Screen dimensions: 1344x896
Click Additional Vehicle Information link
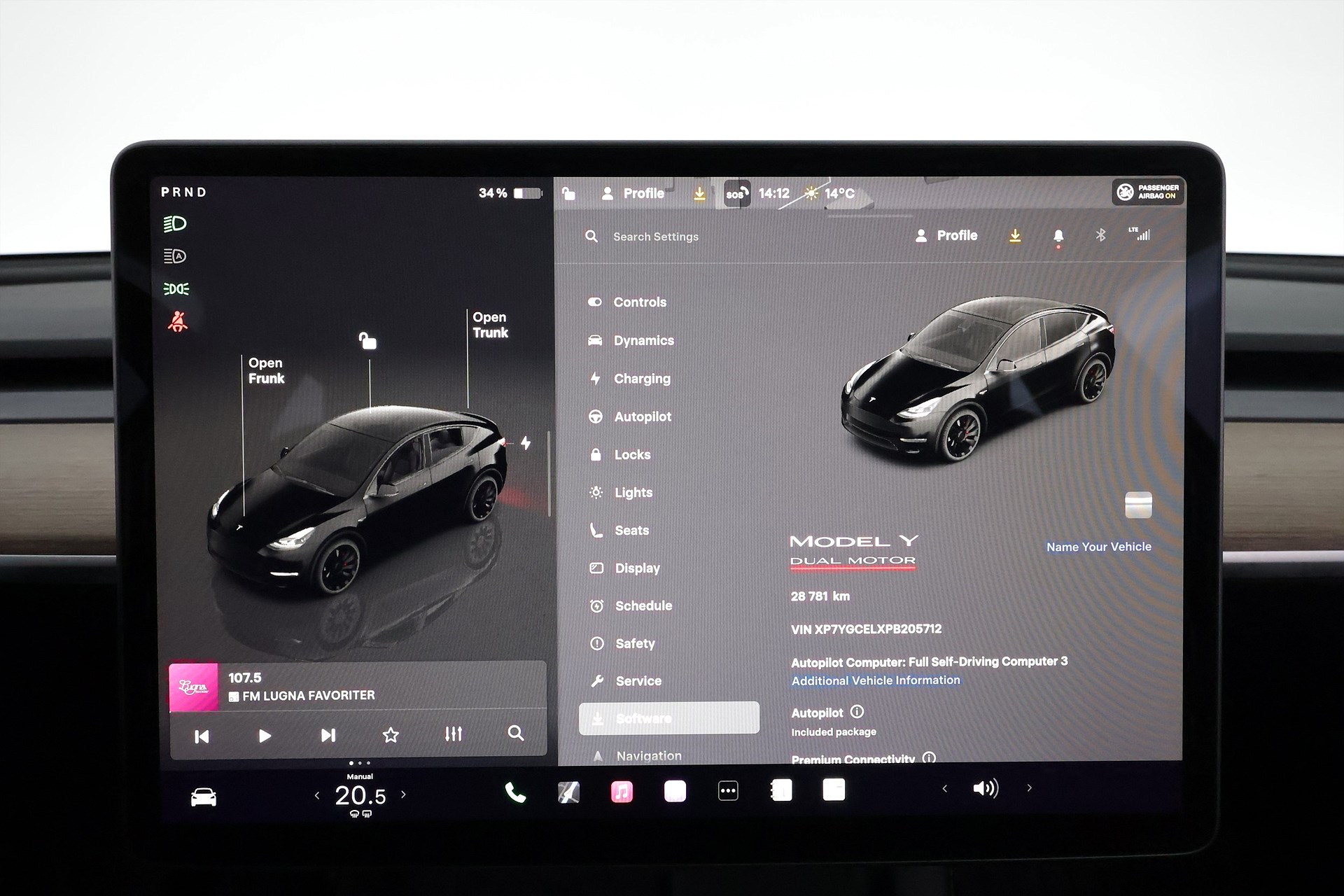876,680
